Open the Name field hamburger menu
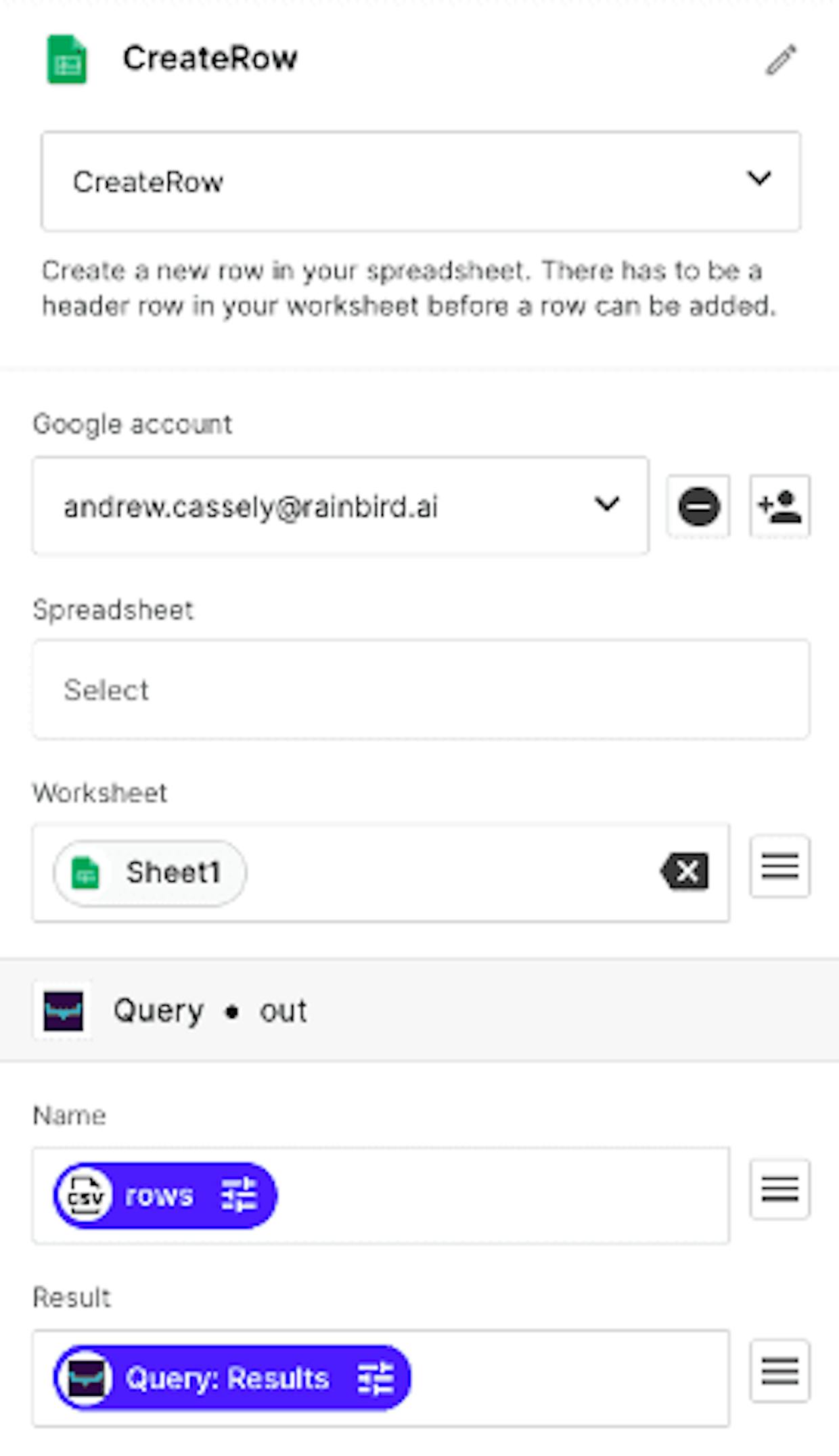This screenshot has height=1456, width=839. click(x=780, y=1189)
